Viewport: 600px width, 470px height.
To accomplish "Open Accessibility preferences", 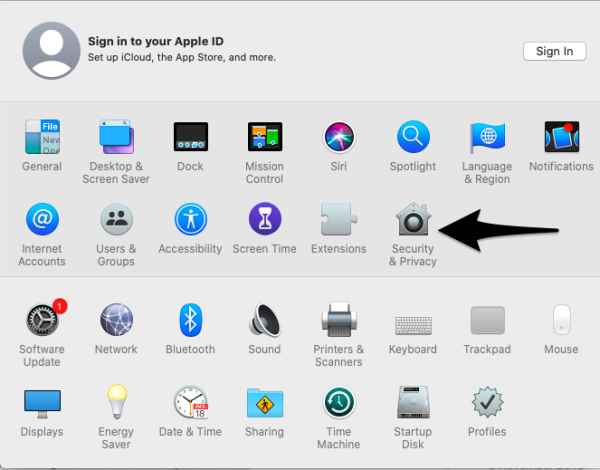I will pos(191,219).
